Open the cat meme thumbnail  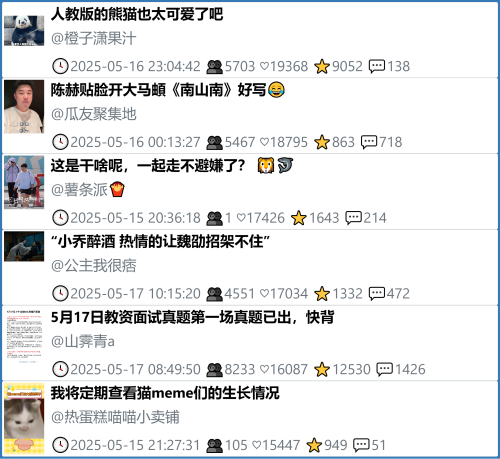(24, 419)
